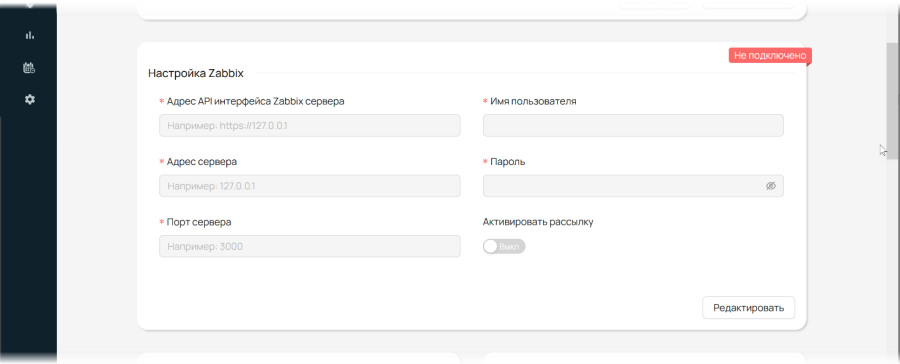
Task: Focus the Адрес API интерфейса Zabbix field
Action: click(309, 125)
